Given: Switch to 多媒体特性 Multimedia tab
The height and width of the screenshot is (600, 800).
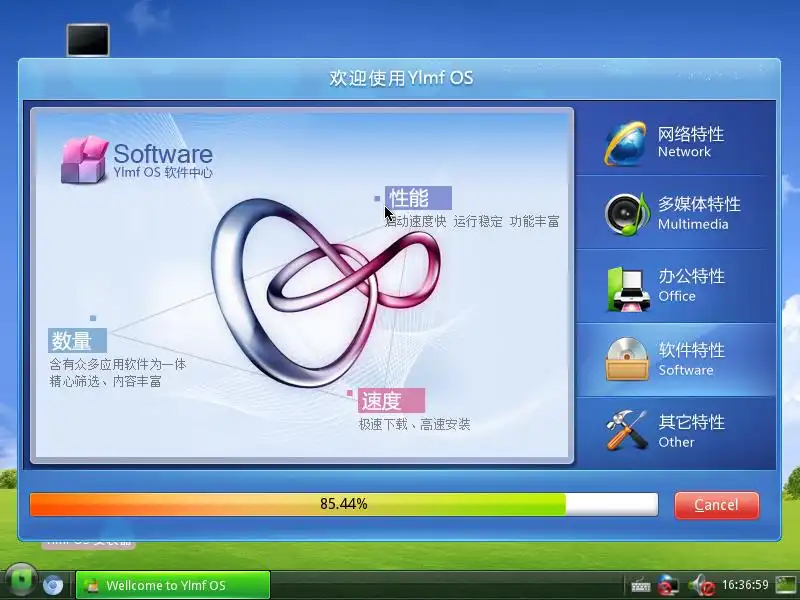Looking at the screenshot, I should pos(676,212).
